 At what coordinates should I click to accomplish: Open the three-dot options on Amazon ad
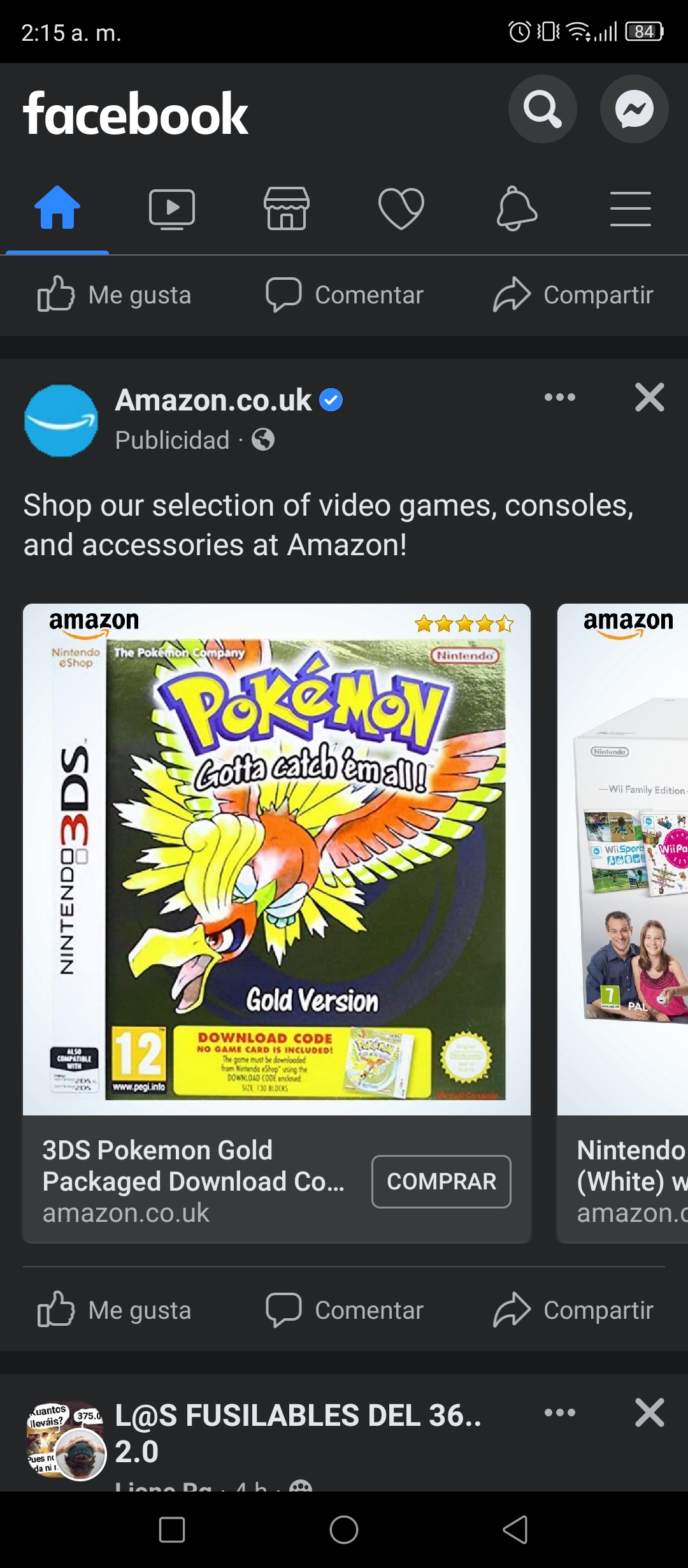point(560,397)
